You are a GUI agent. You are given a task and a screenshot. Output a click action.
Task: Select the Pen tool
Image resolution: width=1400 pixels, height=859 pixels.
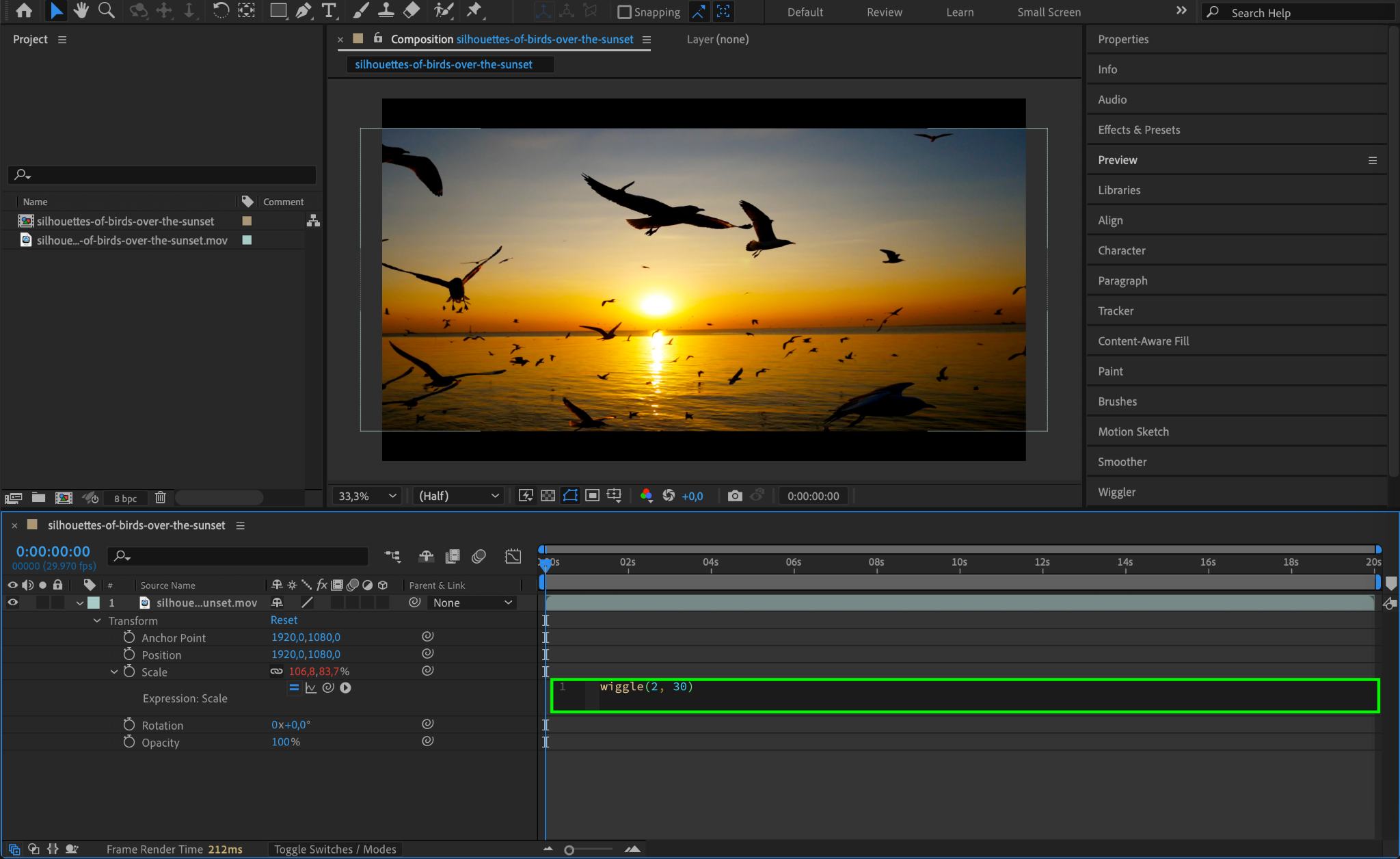point(304,10)
